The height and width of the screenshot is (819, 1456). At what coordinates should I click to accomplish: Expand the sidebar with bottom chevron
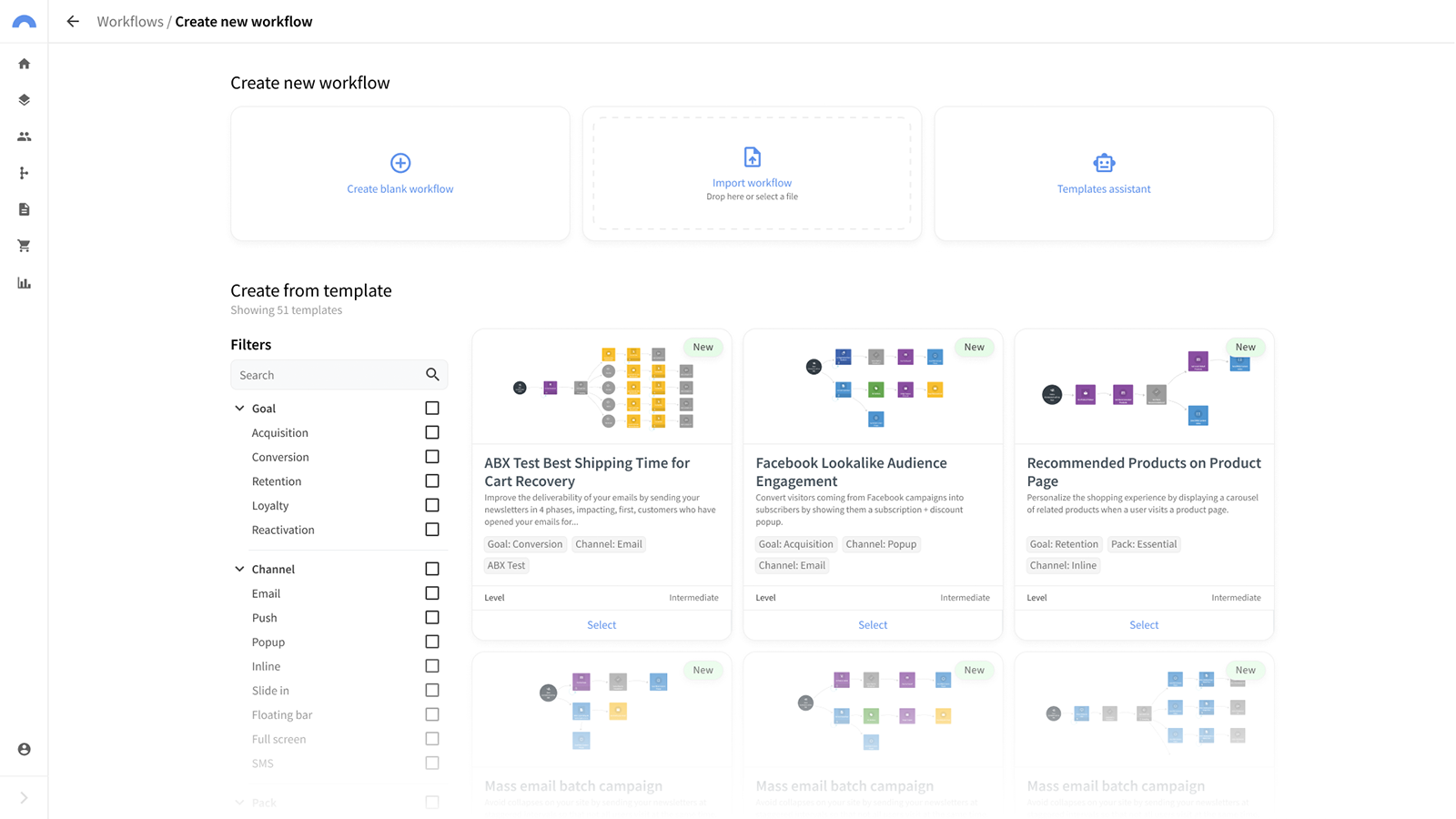coord(25,798)
